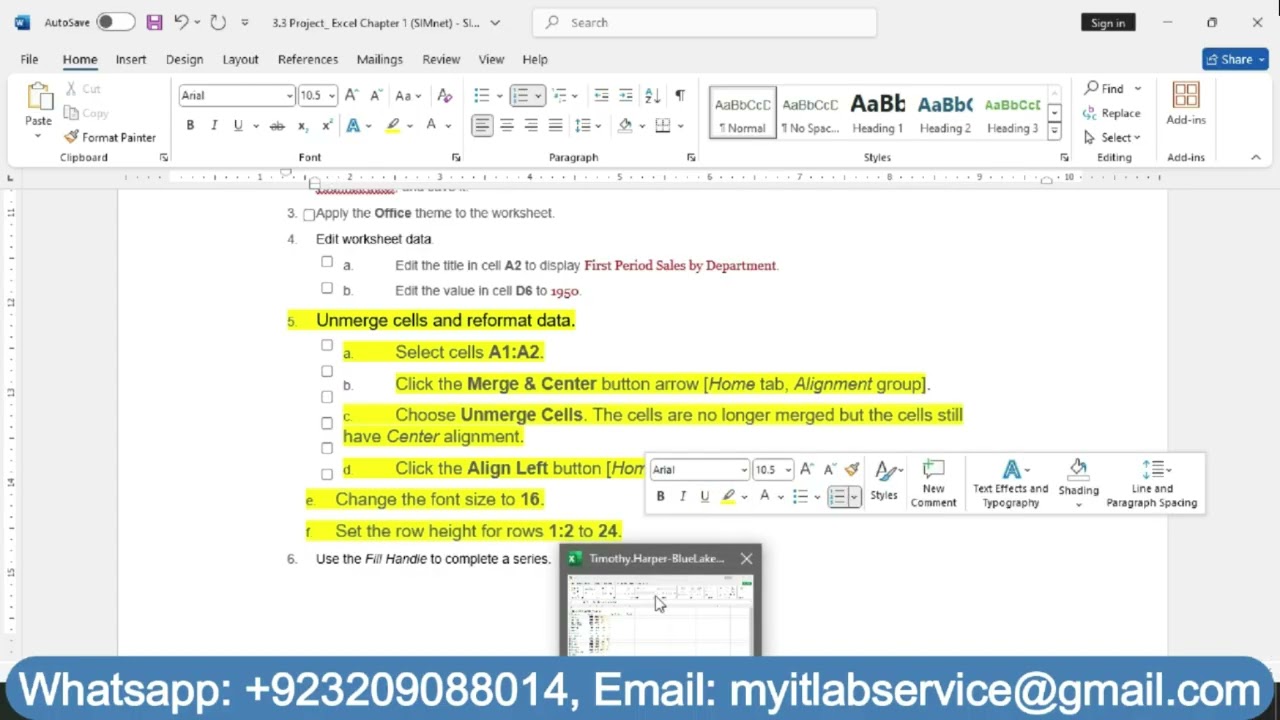
Task: Click Increase Indent icon in Paragraph group
Action: [x=626, y=95]
